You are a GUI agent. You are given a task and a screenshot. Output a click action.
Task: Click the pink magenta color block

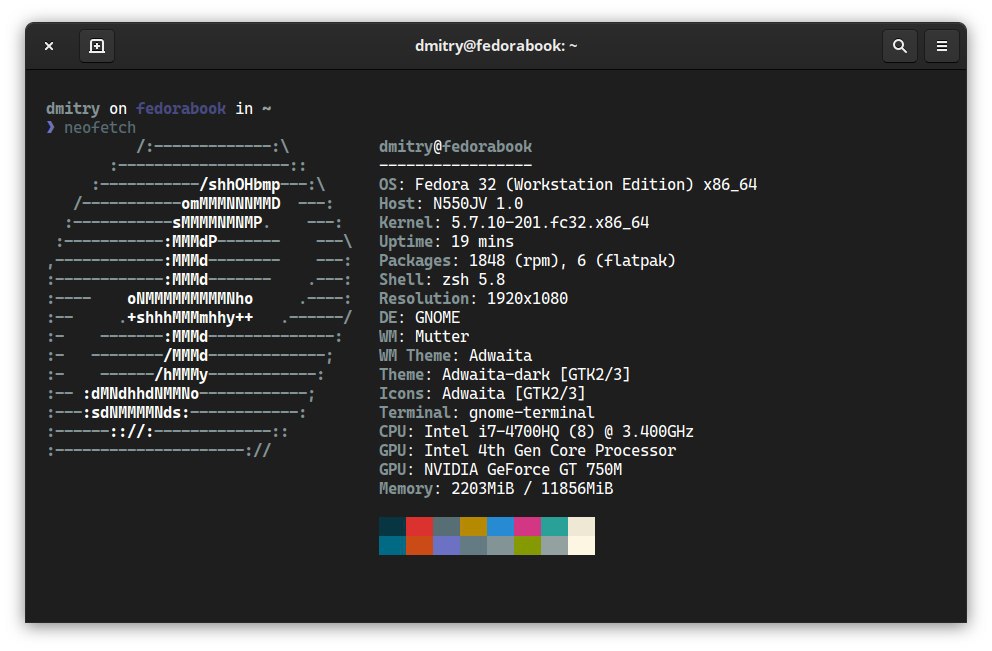(x=528, y=526)
